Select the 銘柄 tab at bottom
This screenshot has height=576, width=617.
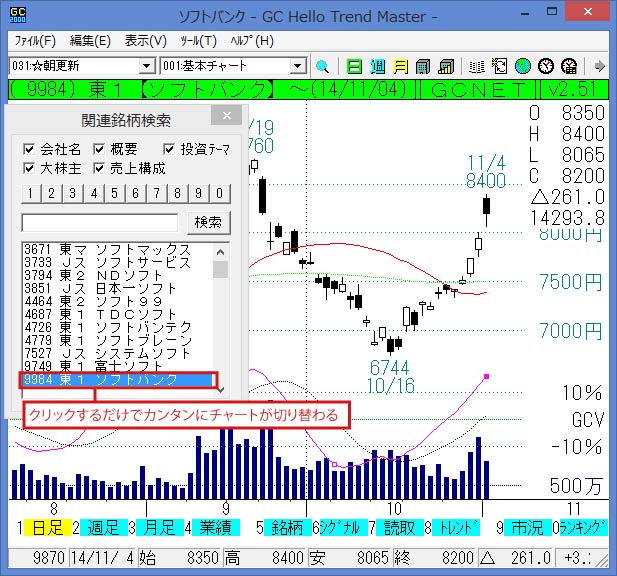(x=287, y=528)
